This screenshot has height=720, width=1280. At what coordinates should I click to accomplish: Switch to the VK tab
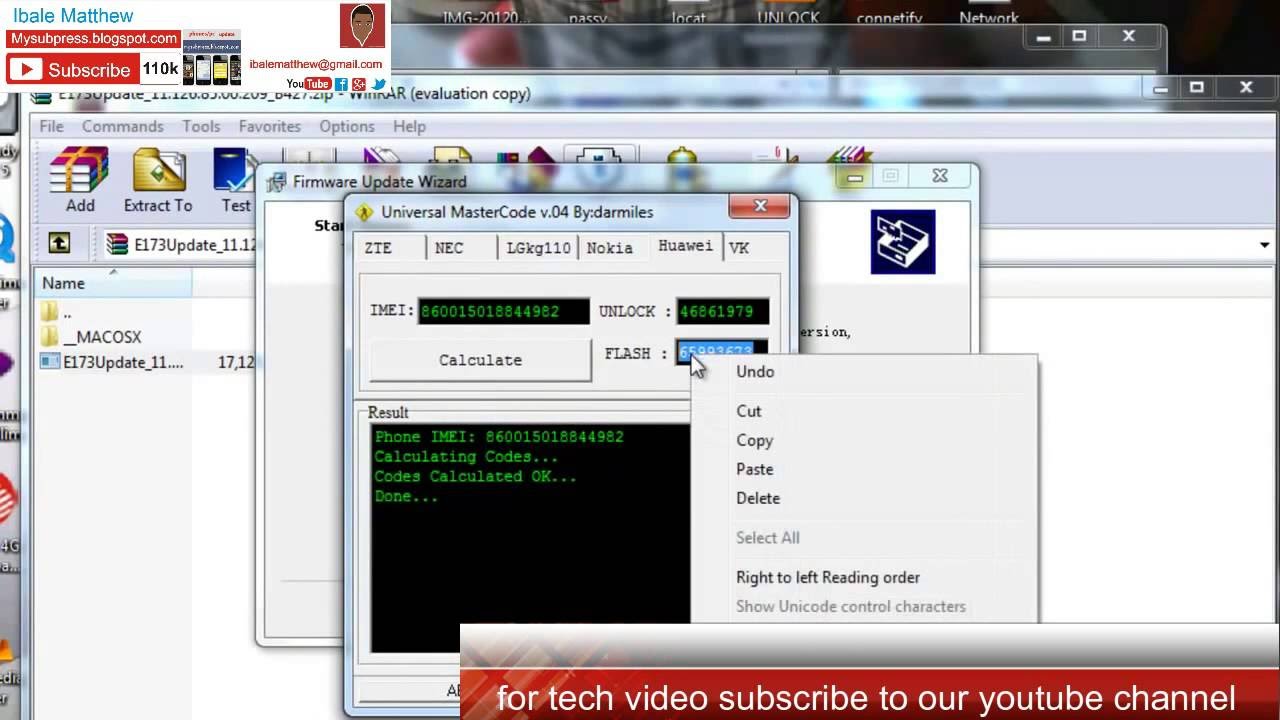click(x=739, y=248)
